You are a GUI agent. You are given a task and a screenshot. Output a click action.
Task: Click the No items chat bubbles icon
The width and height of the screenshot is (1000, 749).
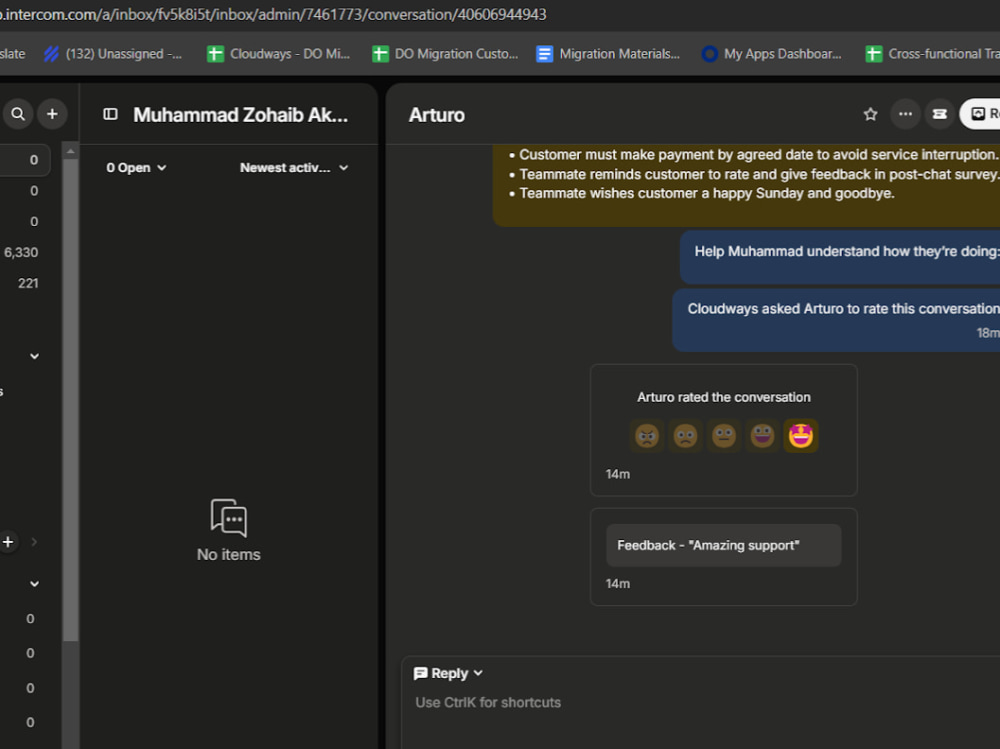(229, 517)
